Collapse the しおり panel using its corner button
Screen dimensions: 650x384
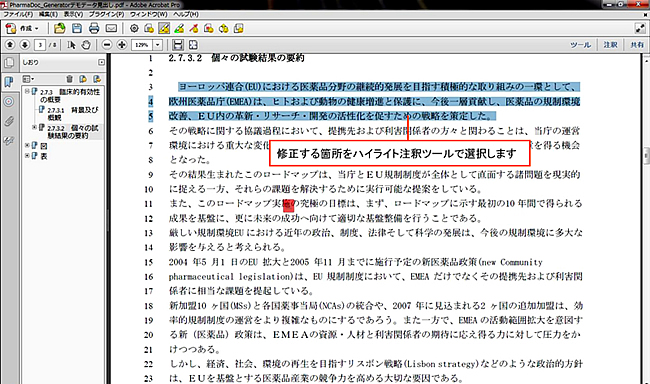coord(102,62)
